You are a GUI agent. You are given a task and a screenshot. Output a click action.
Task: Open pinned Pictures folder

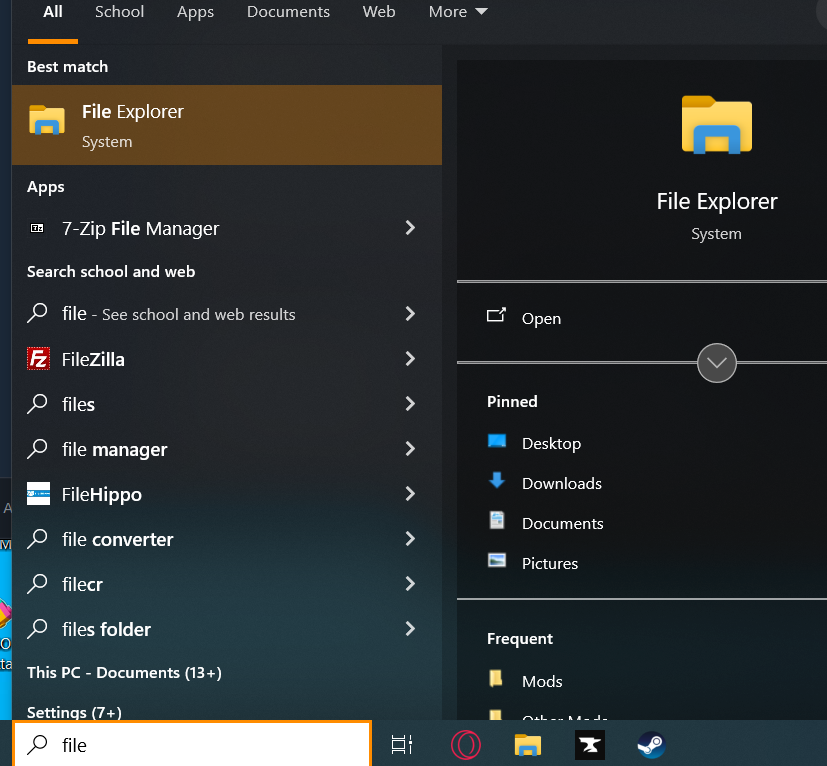[x=550, y=563]
